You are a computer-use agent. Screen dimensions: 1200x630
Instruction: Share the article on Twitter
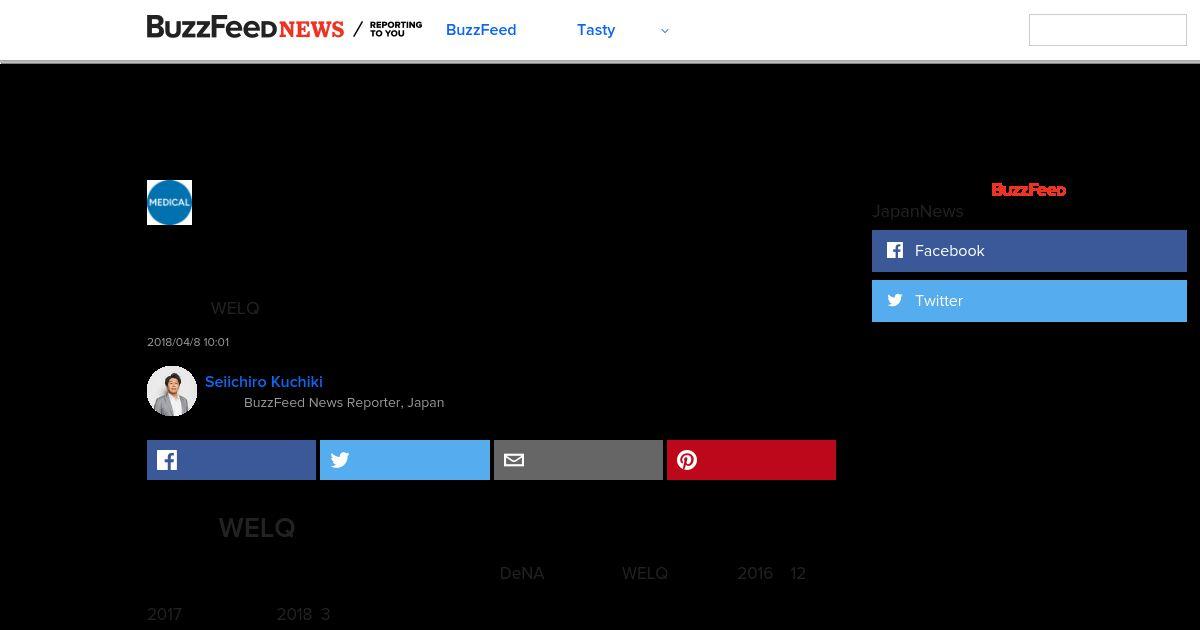click(x=405, y=460)
